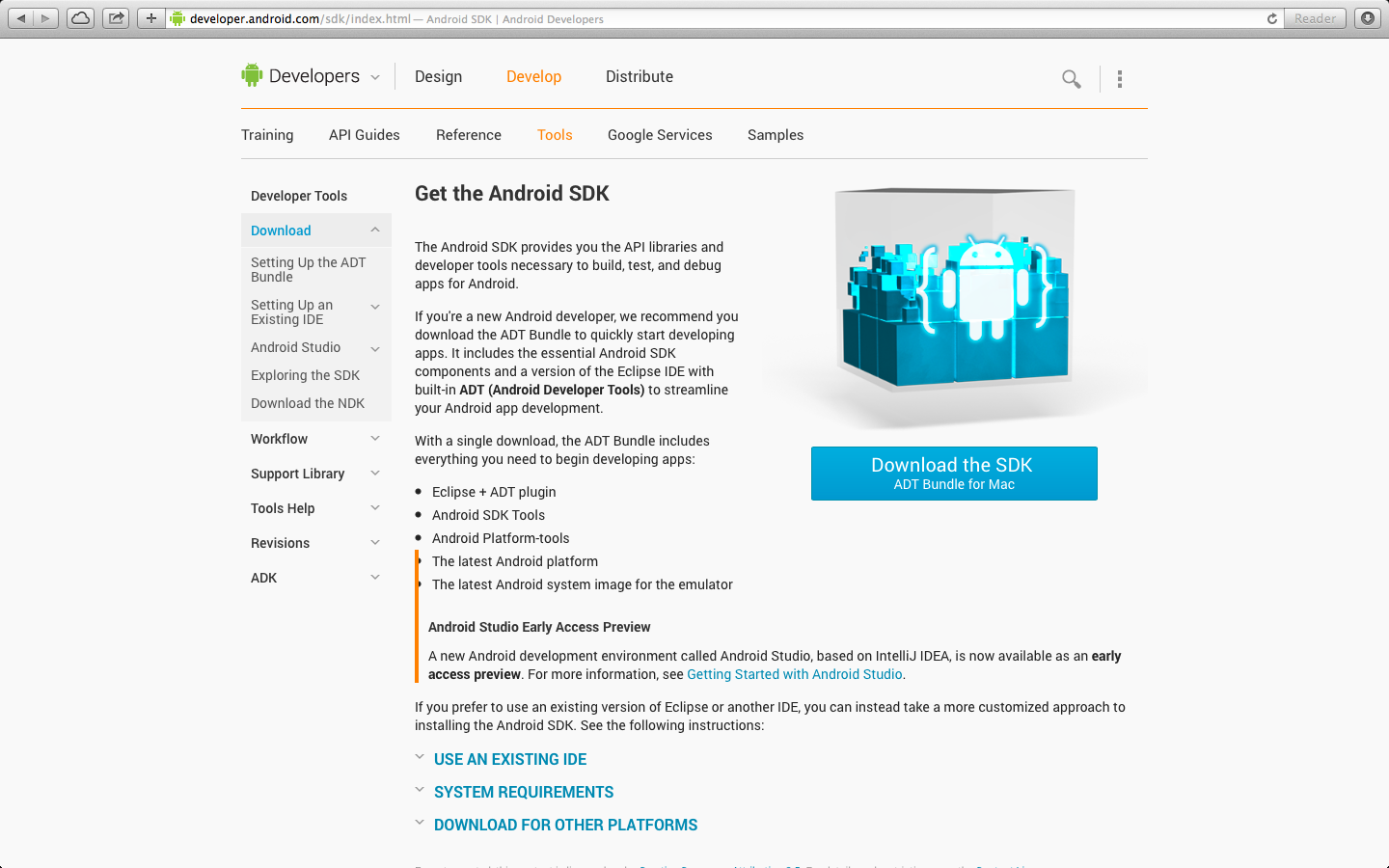
Task: Click SYSTEM REQUIREMENTS heading
Action: (x=524, y=792)
